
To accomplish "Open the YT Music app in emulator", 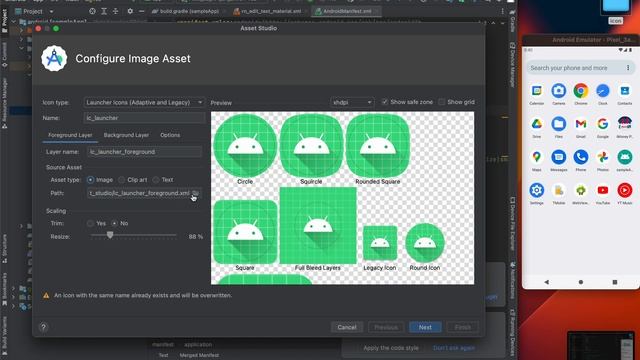I will (x=625, y=190).
